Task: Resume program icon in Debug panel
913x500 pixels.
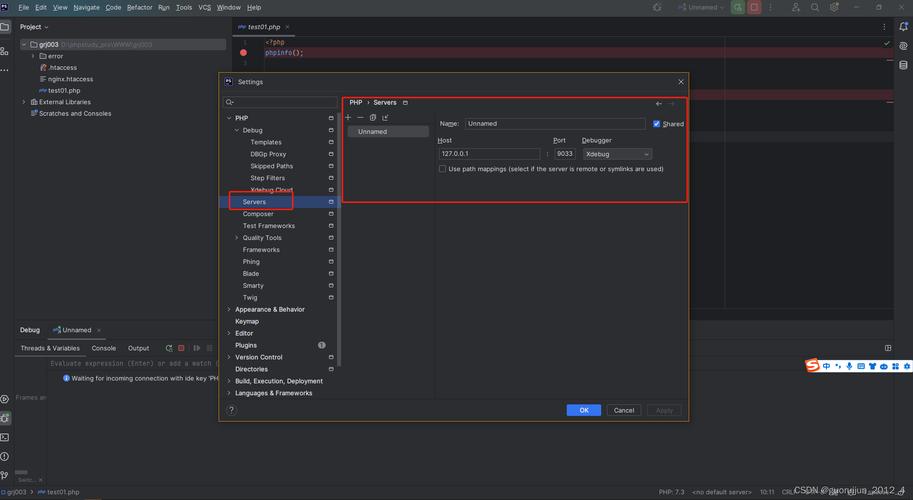Action: click(x=197, y=348)
